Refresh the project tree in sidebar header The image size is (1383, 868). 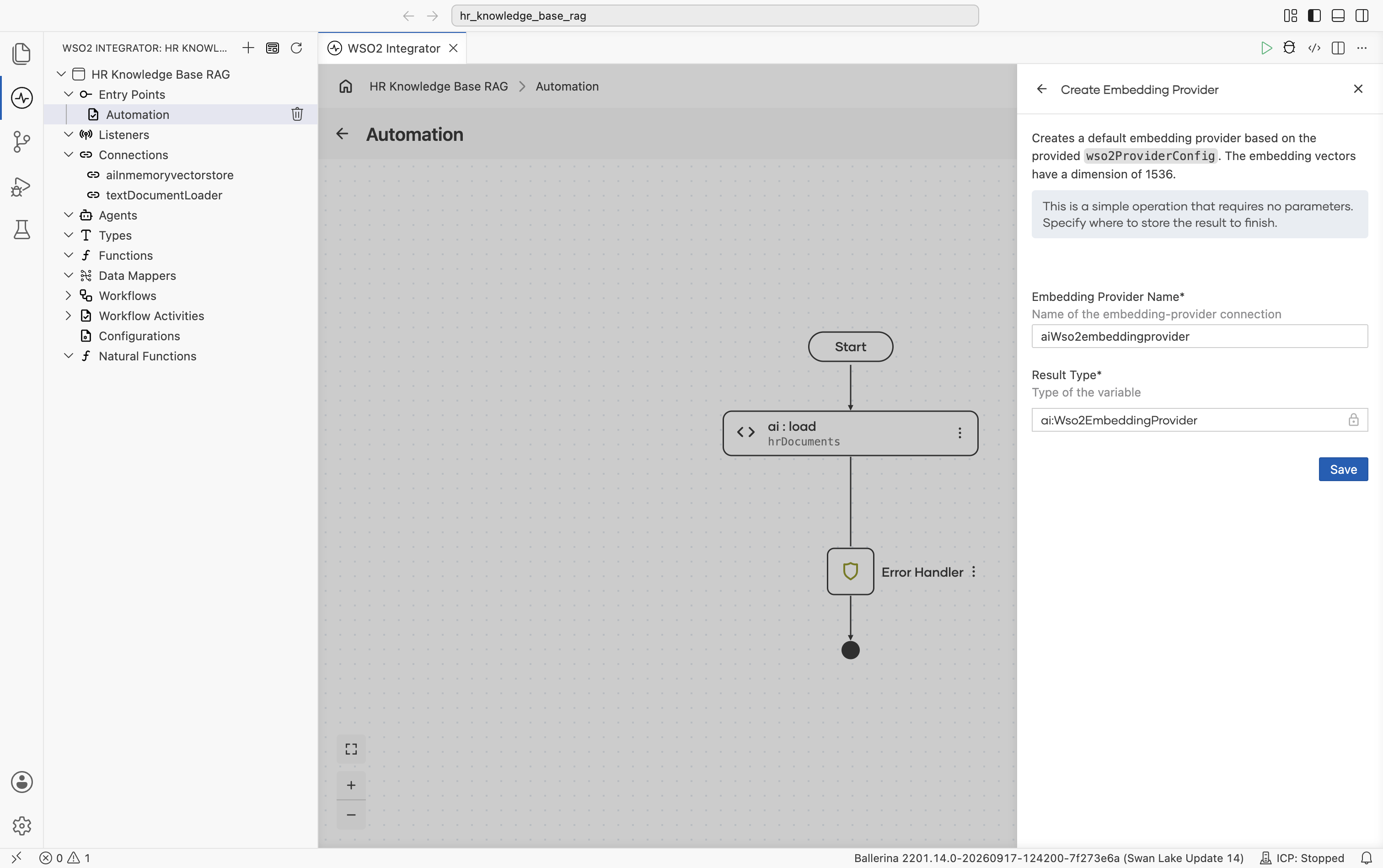(296, 48)
